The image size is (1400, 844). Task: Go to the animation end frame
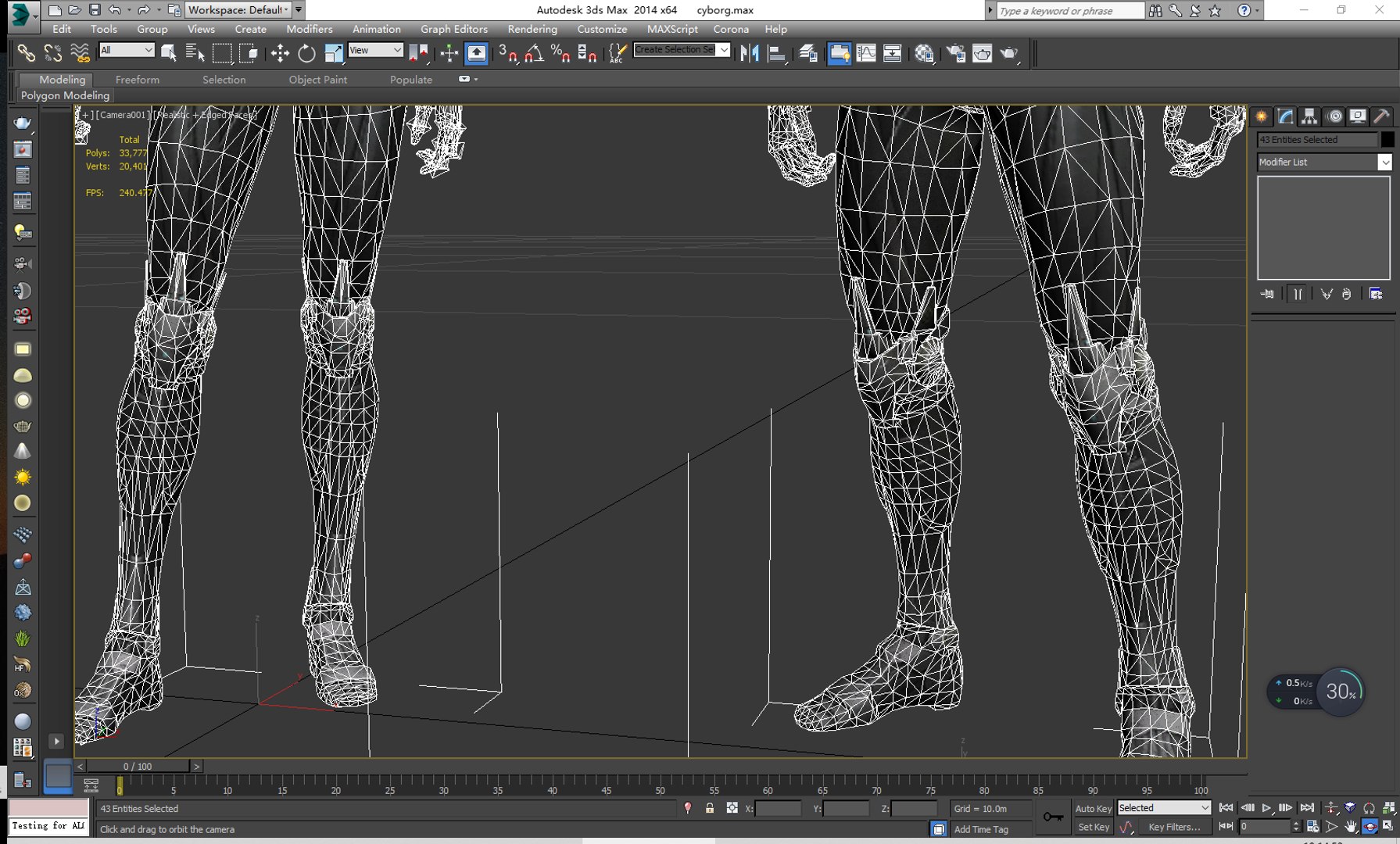pos(1307,808)
